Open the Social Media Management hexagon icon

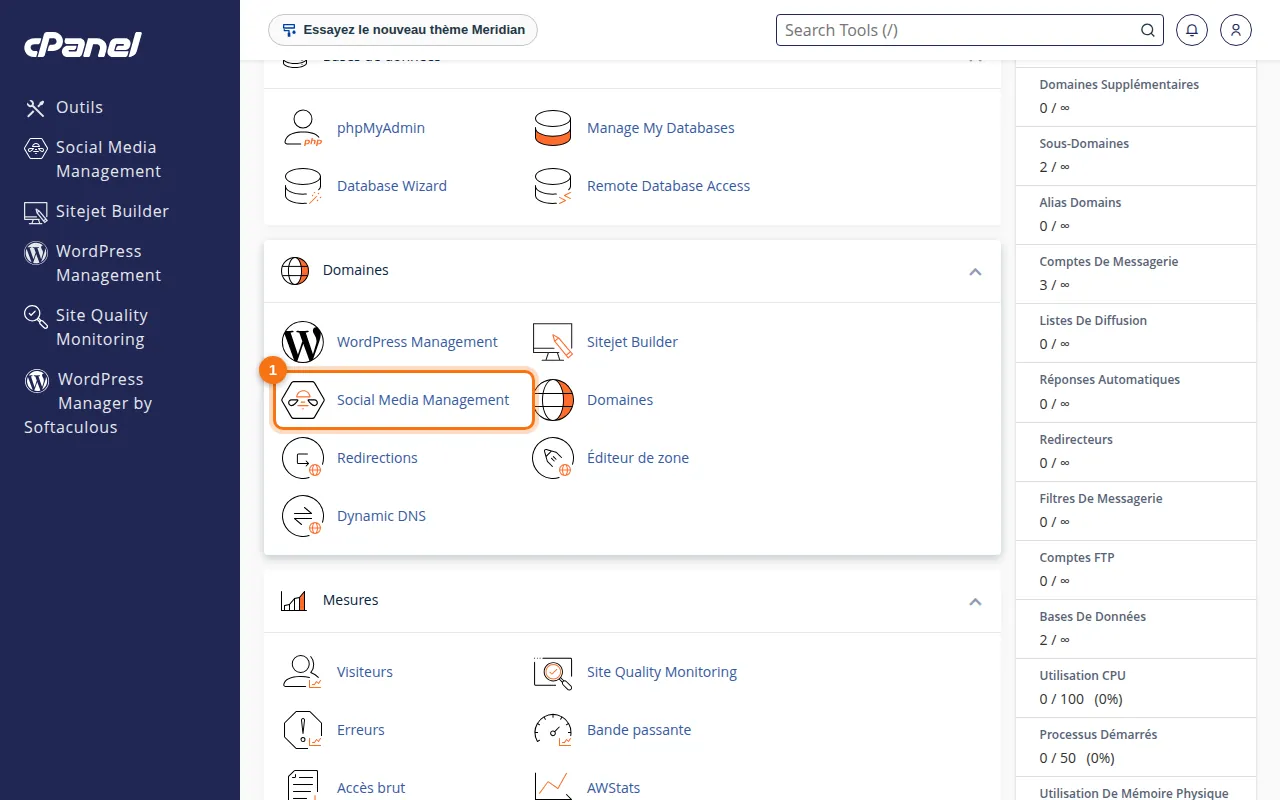pos(302,400)
